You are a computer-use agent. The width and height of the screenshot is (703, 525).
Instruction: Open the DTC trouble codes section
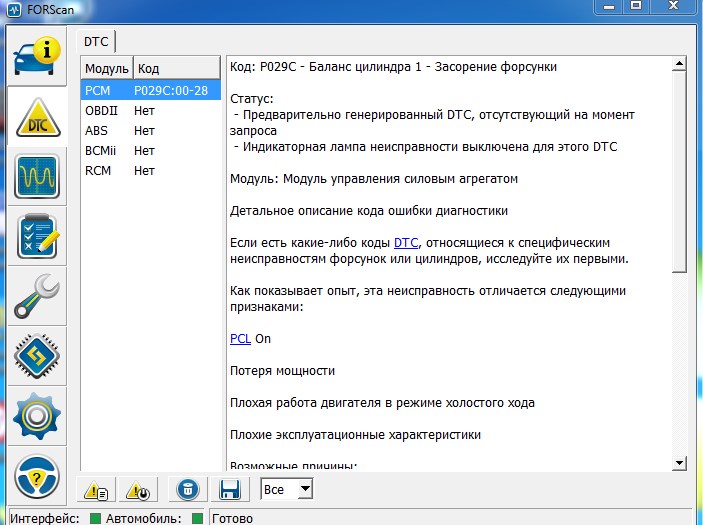pyautogui.click(x=38, y=118)
